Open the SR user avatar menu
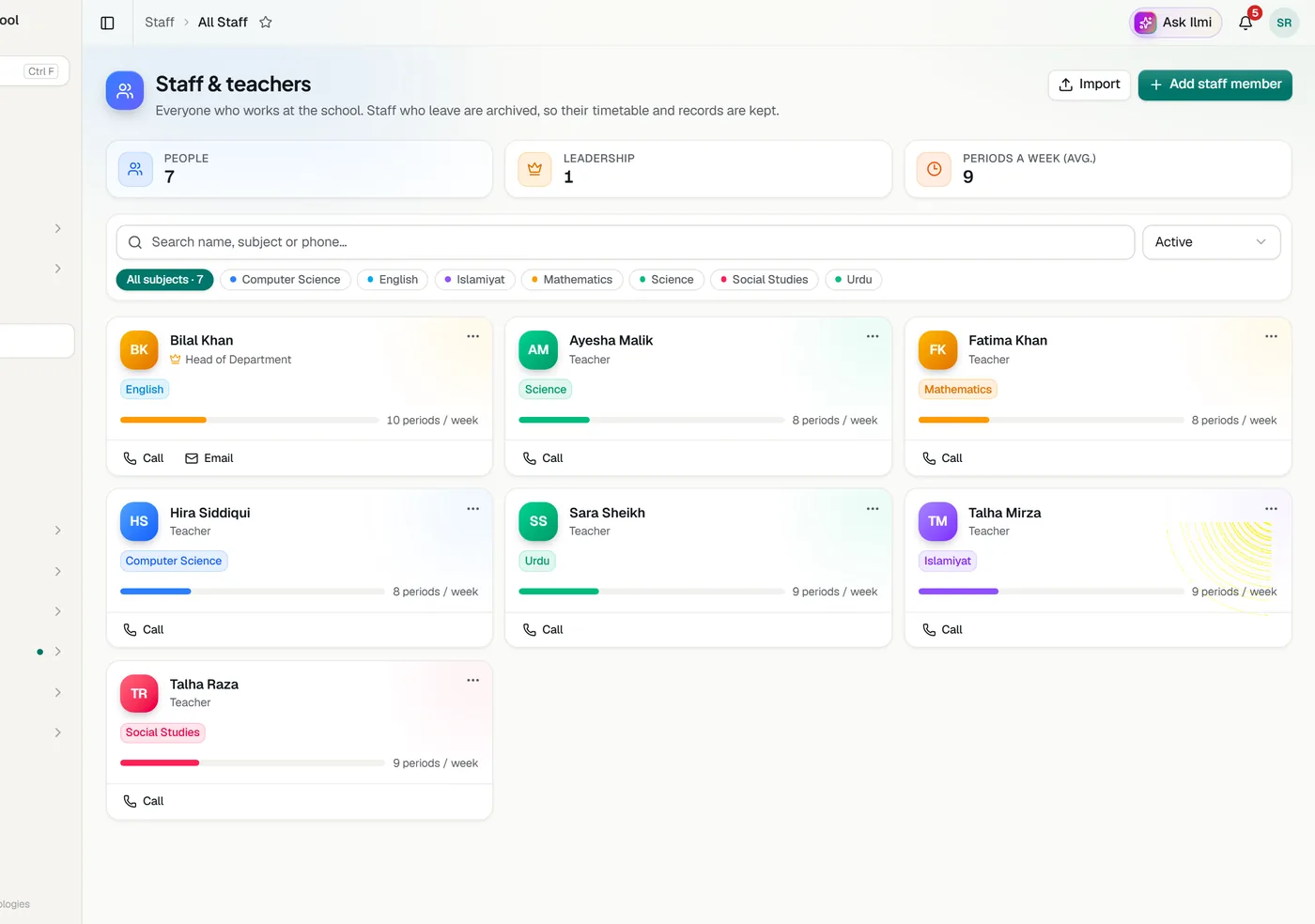This screenshot has height=924, width=1315. [x=1284, y=23]
